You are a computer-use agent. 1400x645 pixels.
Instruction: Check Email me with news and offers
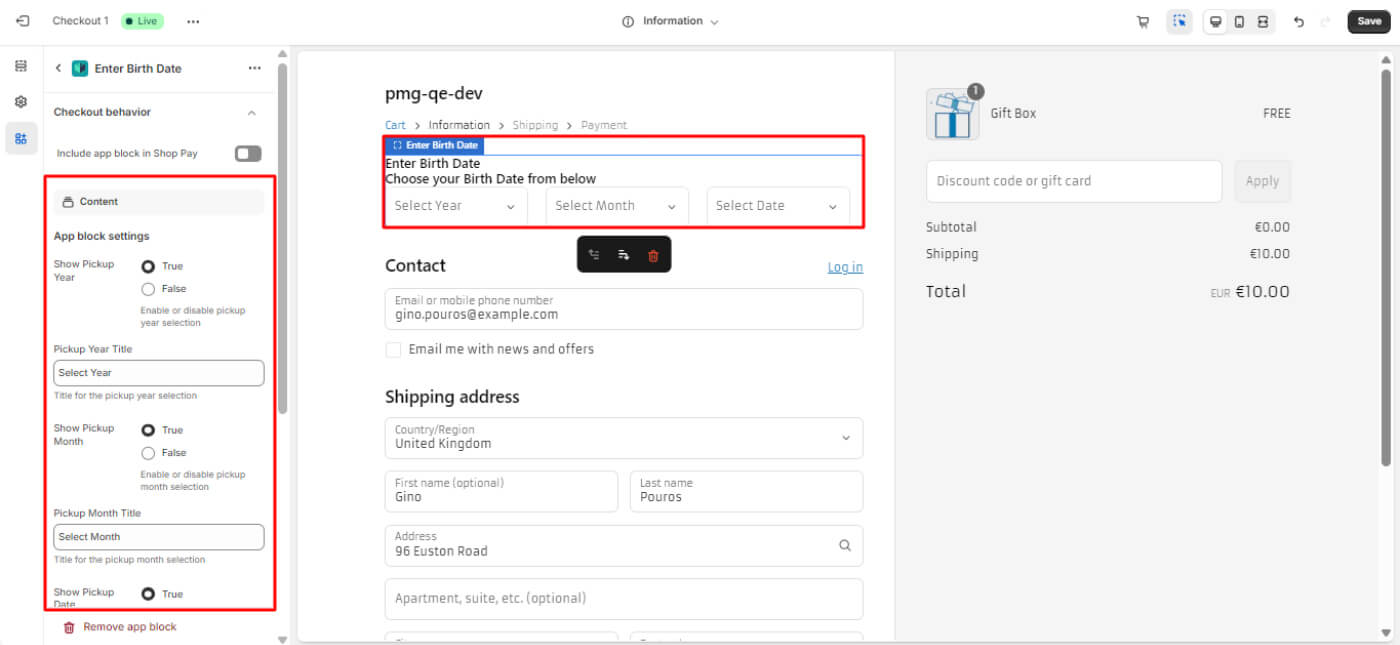tap(393, 350)
